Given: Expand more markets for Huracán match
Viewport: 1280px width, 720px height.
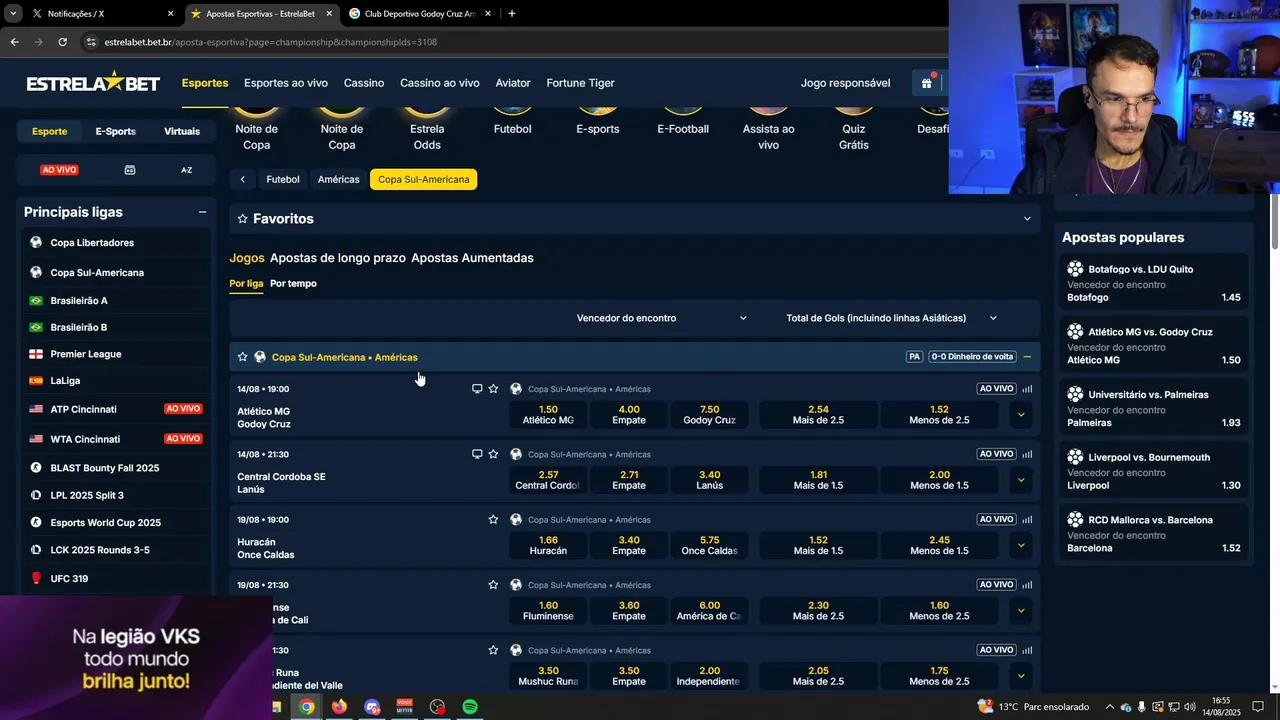Looking at the screenshot, I should tap(1021, 545).
